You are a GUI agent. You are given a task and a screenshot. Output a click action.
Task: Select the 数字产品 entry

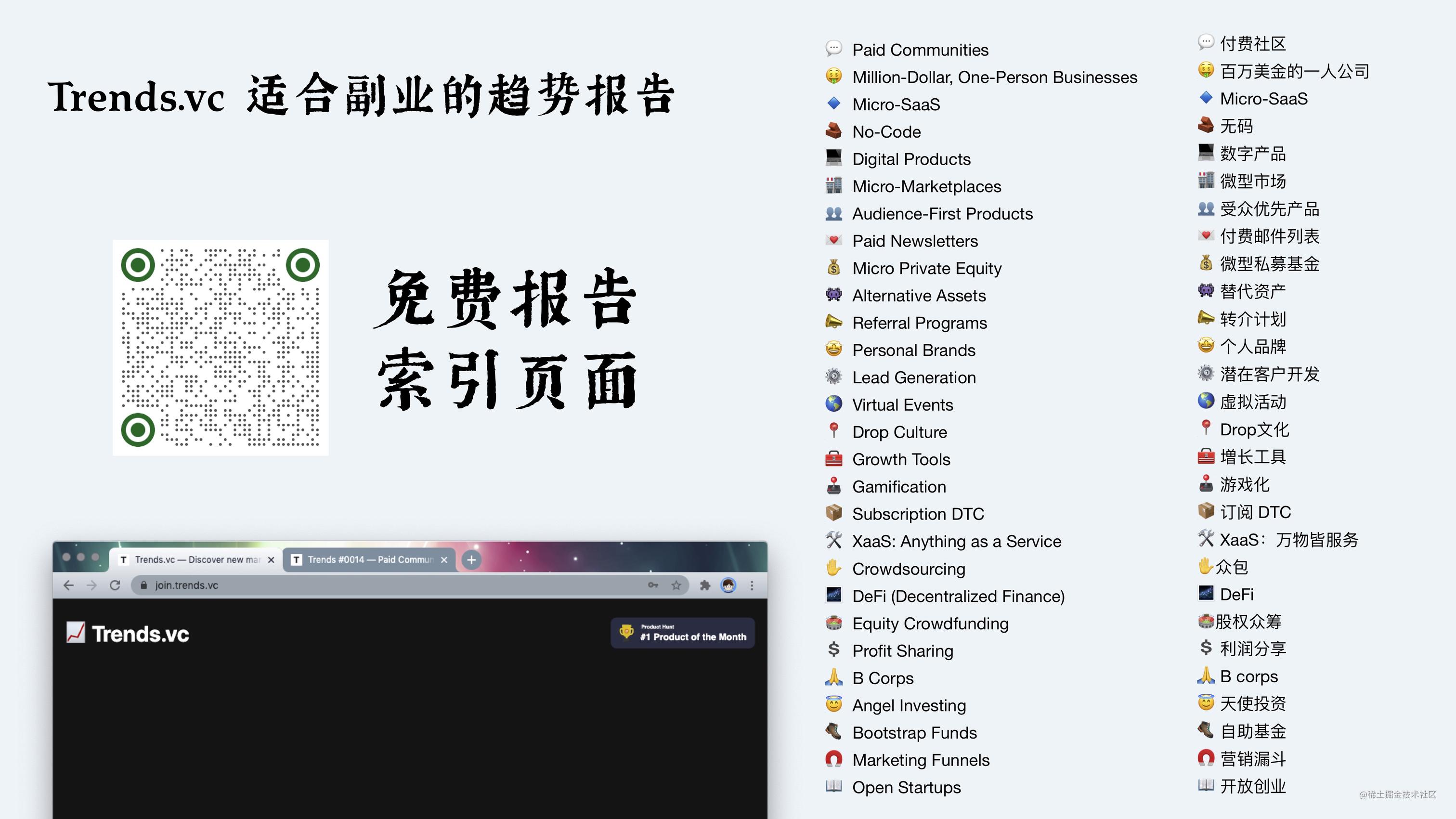1252,153
